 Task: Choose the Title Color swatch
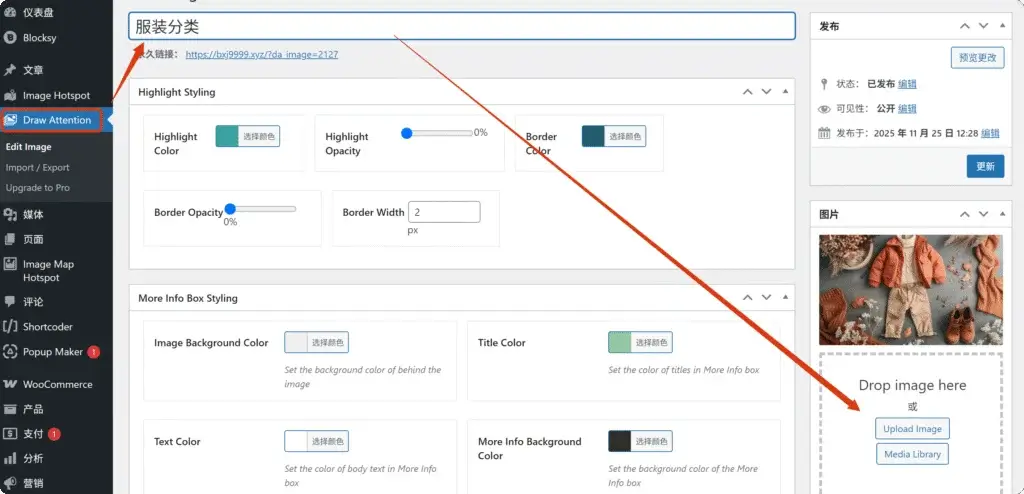(620, 342)
